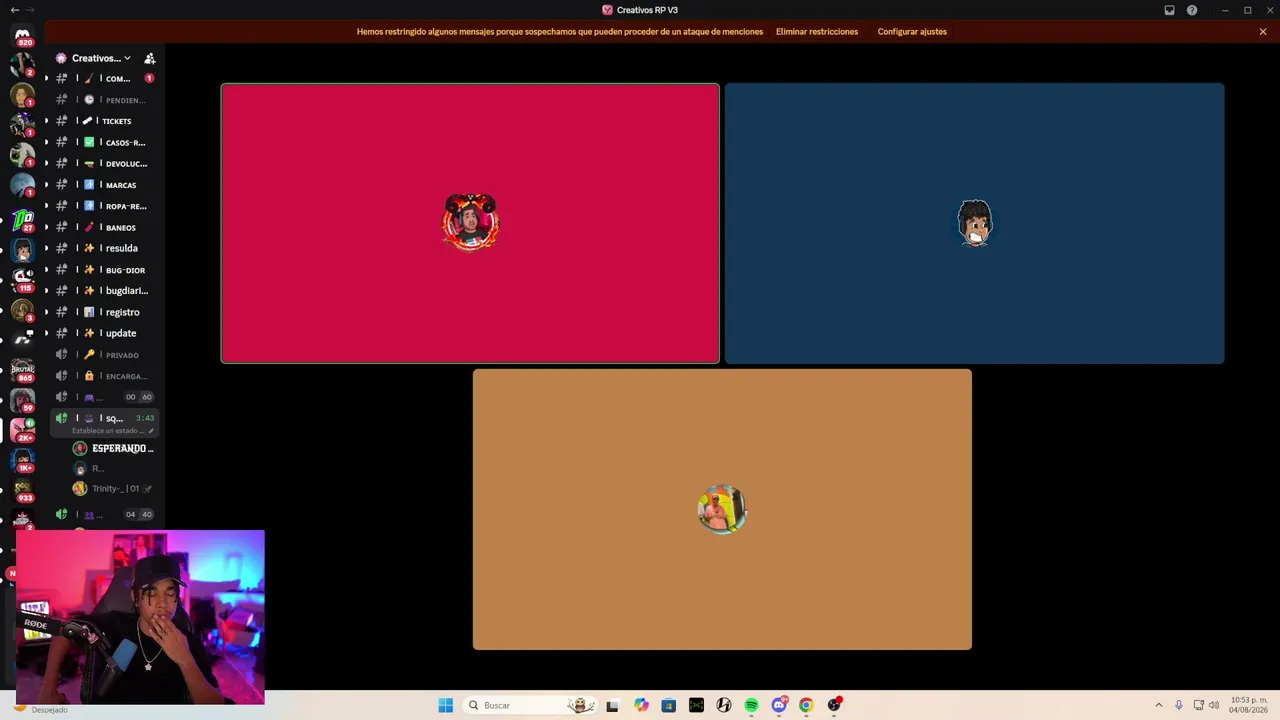Image resolution: width=1280 pixels, height=720 pixels.
Task: Open Task View from the taskbar
Action: [x=612, y=705]
